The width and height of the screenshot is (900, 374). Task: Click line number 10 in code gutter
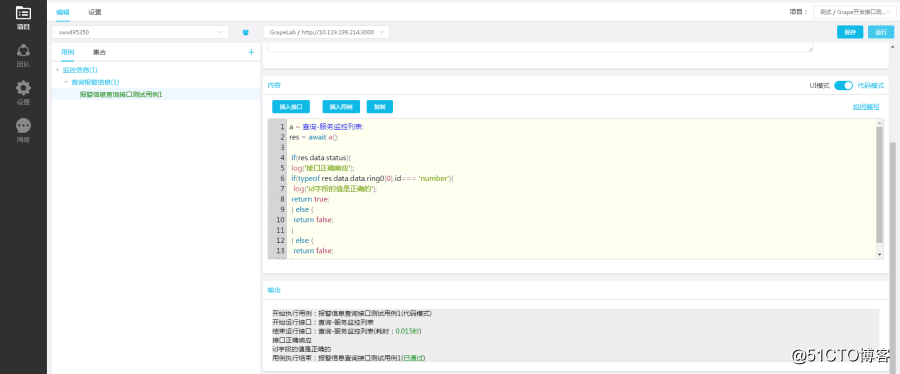point(280,220)
